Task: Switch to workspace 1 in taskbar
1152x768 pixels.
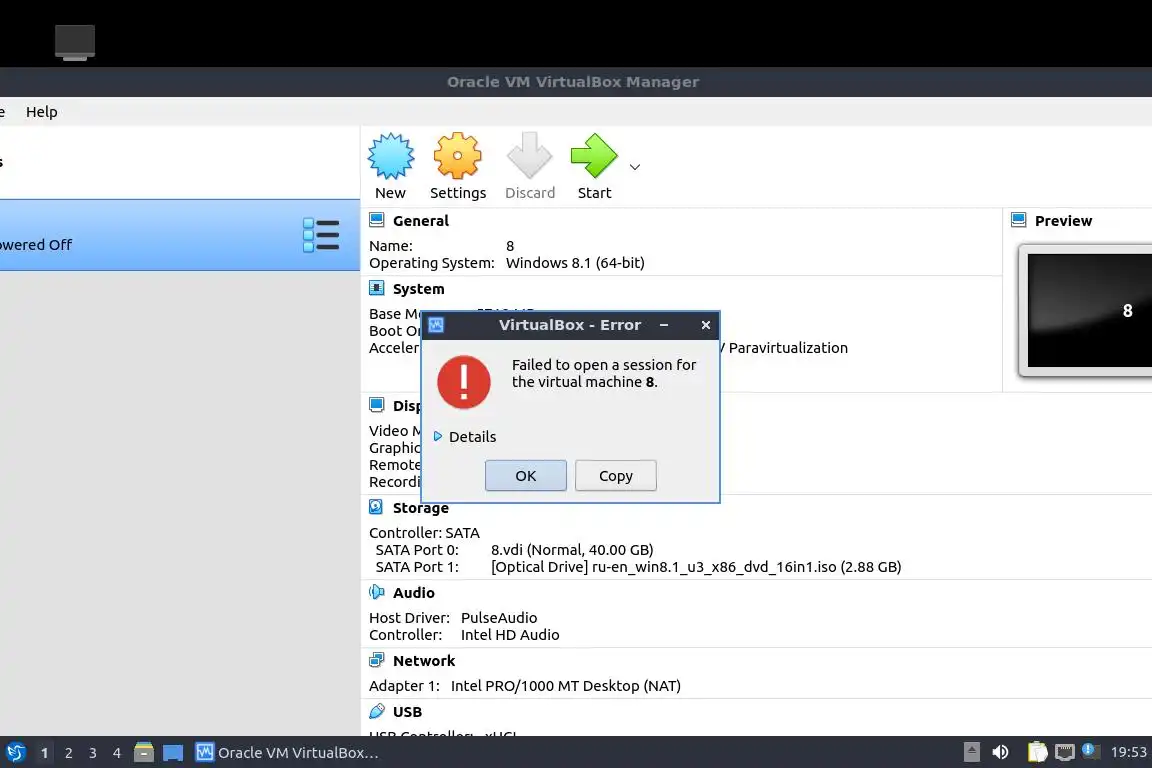Action: 44,753
